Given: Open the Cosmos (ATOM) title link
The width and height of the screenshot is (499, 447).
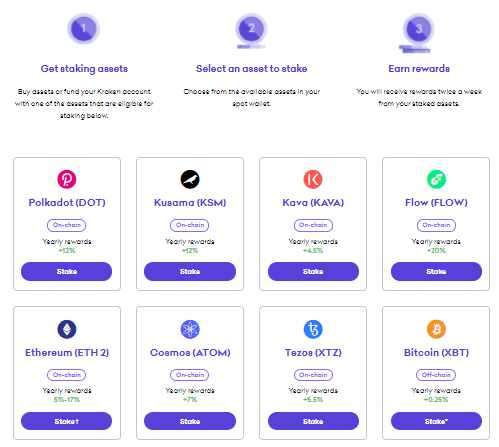Looking at the screenshot, I should [x=190, y=352].
